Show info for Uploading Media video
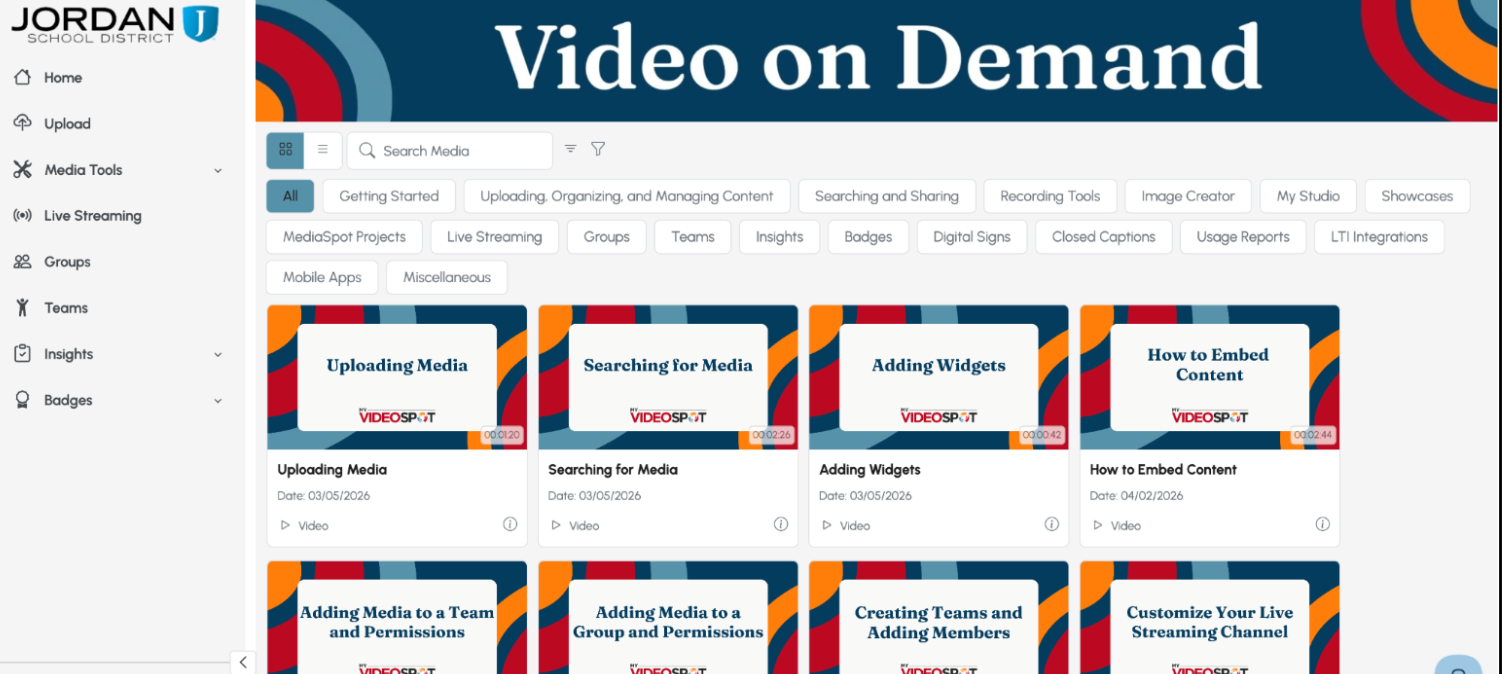 pyautogui.click(x=510, y=524)
